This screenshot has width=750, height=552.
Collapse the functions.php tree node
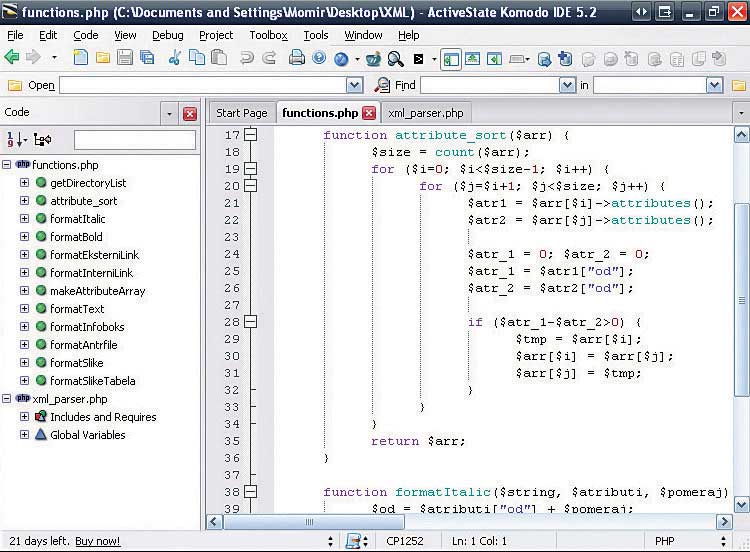6,165
